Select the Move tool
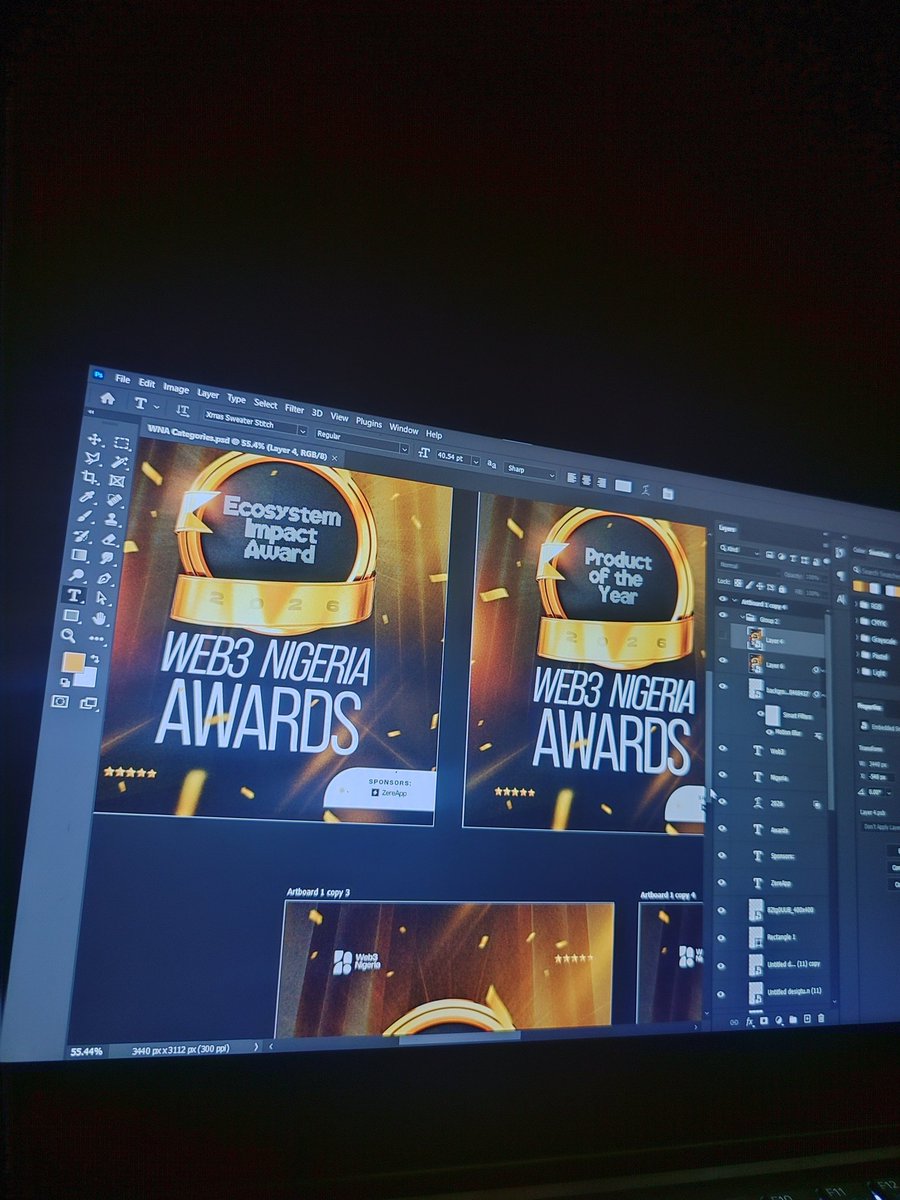Viewport: 900px width, 1200px height. click(94, 439)
